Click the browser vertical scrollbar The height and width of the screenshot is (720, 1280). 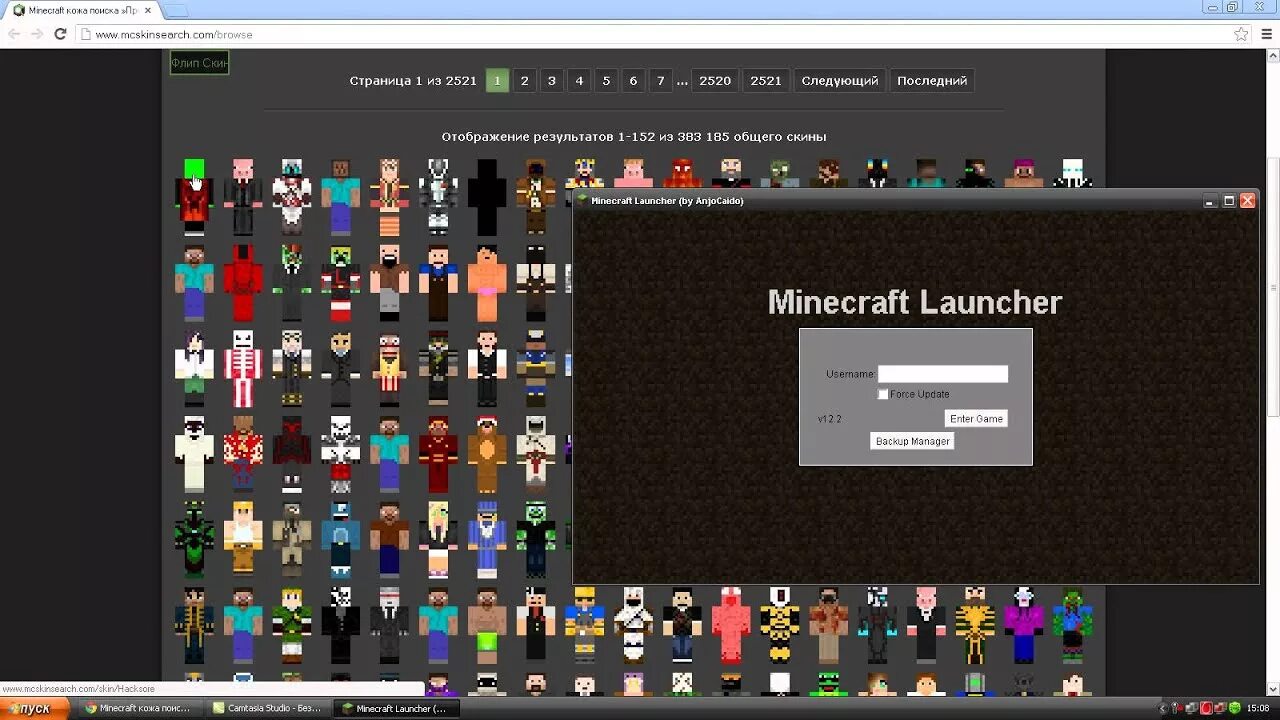click(1273, 287)
